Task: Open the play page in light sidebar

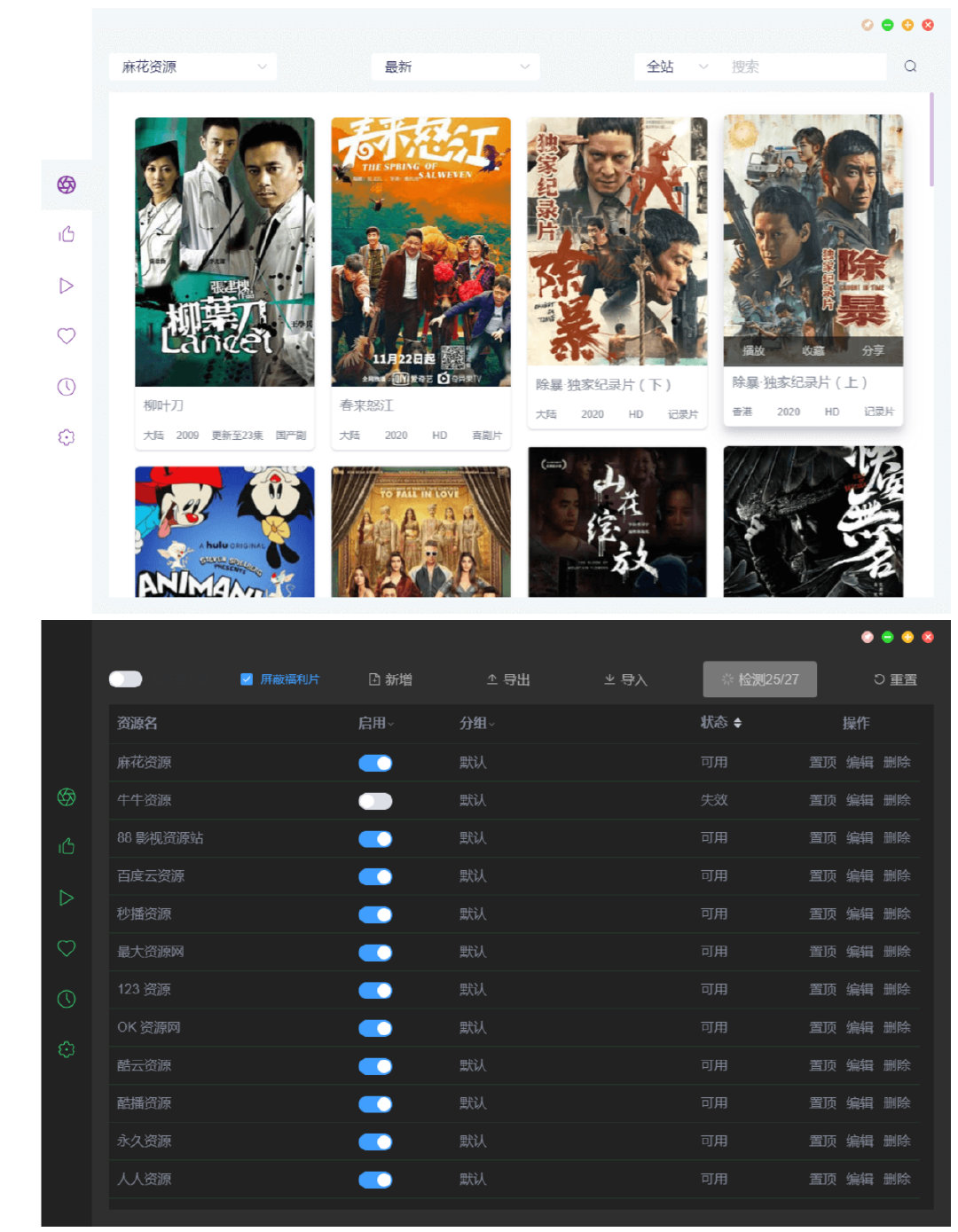Action: 67,286
